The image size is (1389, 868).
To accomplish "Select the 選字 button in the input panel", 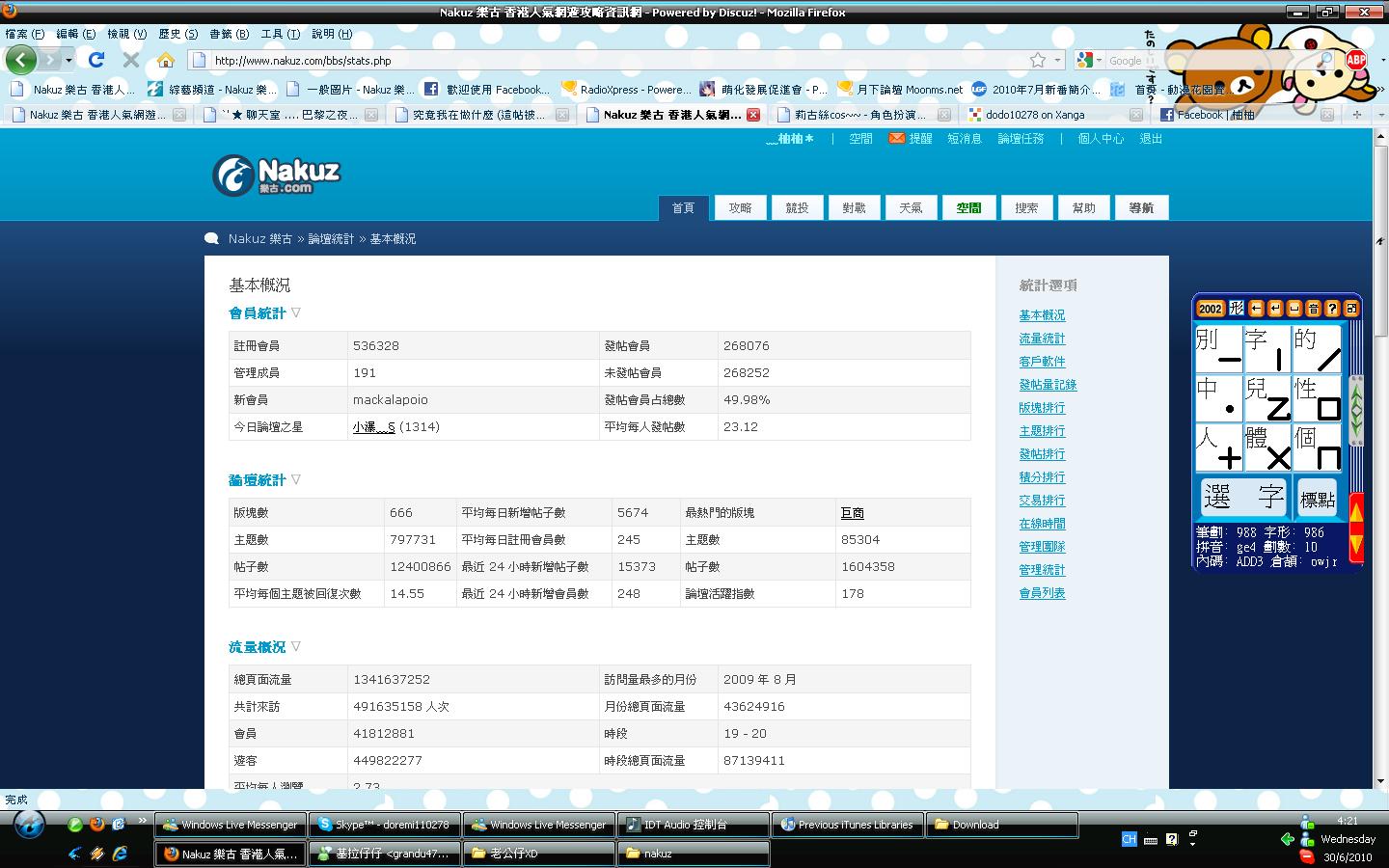I will coord(1243,498).
